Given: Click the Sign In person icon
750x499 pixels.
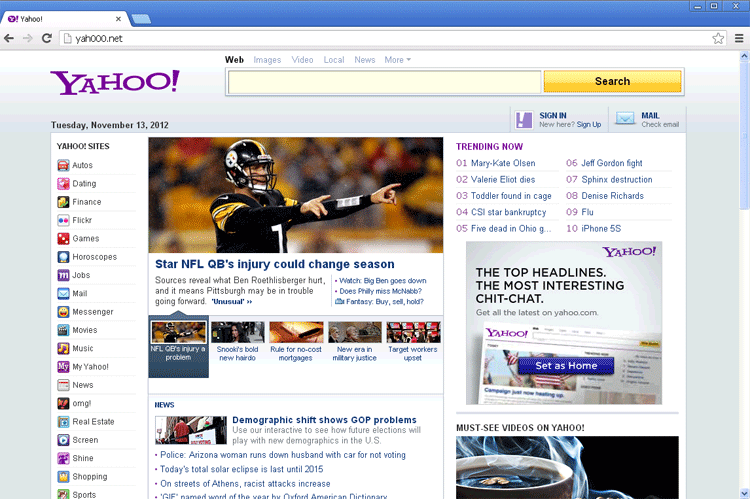Looking at the screenshot, I should coord(524,120).
